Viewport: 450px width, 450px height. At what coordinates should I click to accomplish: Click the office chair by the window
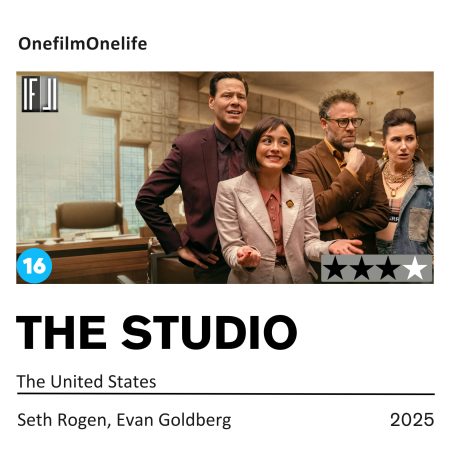(88, 218)
